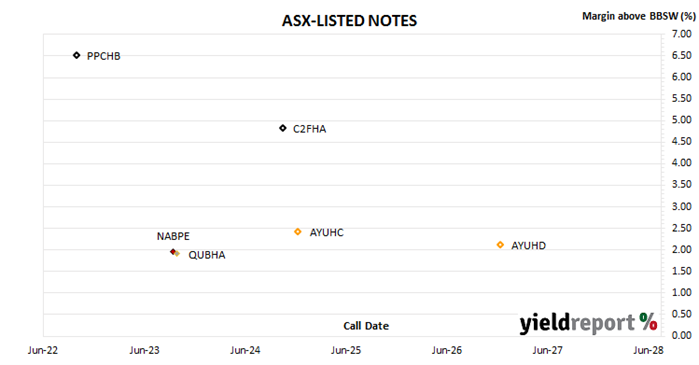This screenshot has width=699, height=365.
Task: Click the Call Date axis title
Action: click(366, 326)
